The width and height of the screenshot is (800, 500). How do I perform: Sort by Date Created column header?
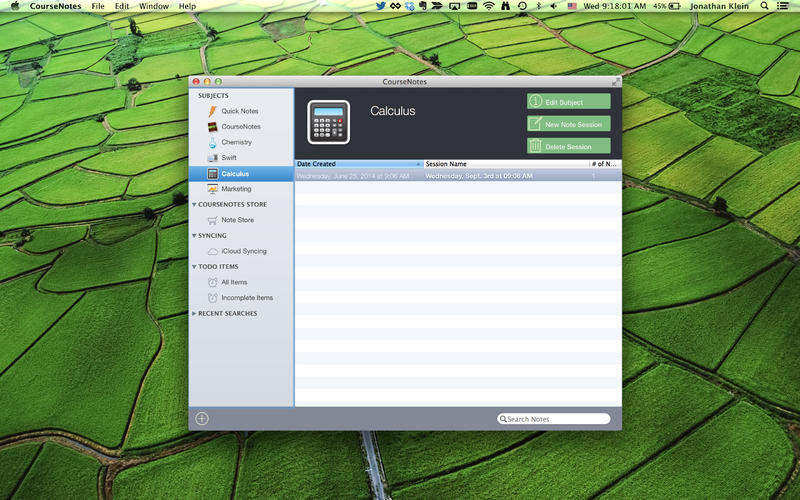[358, 164]
